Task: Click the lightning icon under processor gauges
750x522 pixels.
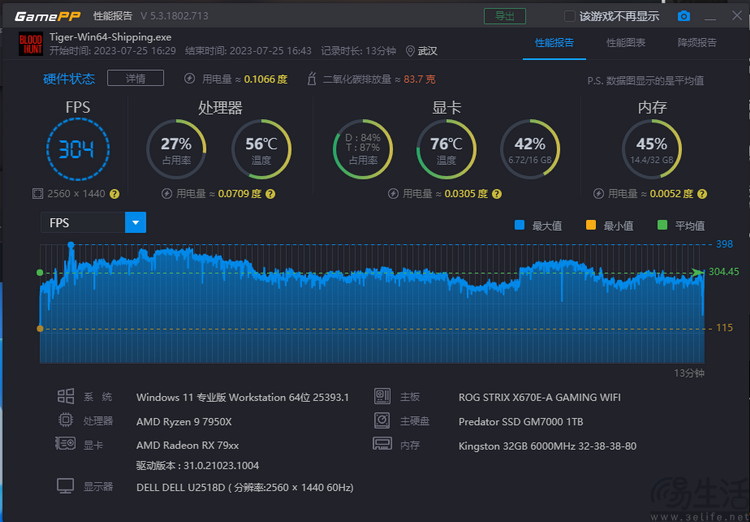Action: (x=166, y=194)
